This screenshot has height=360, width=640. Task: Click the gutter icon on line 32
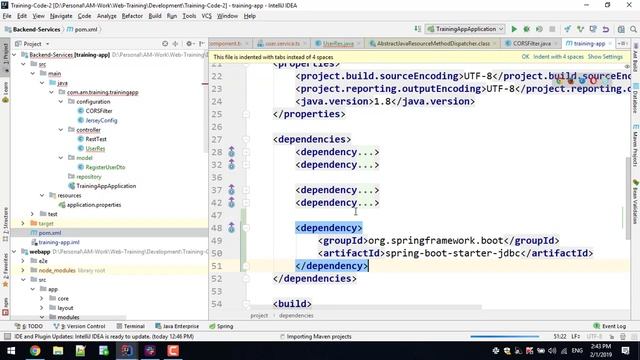click(231, 164)
